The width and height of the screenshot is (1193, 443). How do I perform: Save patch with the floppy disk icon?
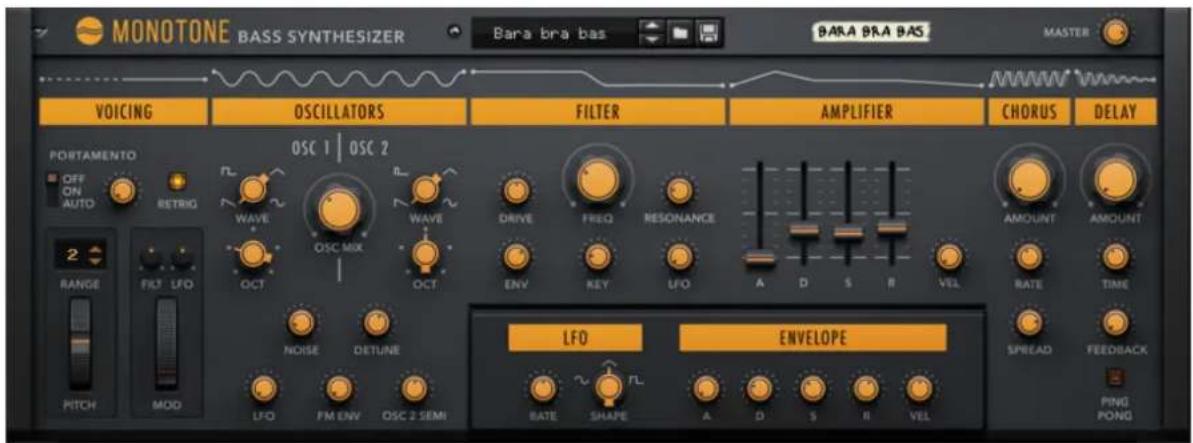708,34
